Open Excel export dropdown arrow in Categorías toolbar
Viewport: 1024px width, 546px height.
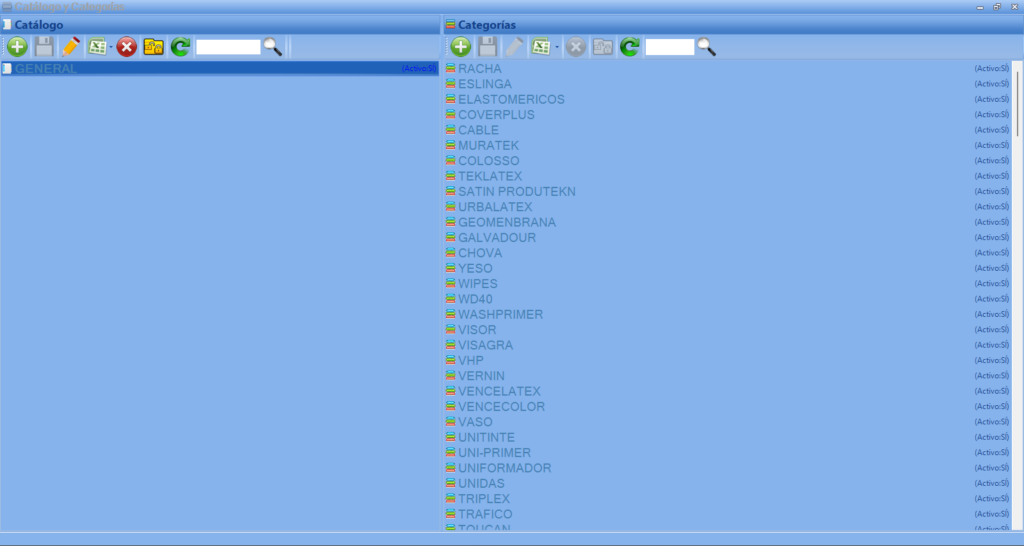557,47
